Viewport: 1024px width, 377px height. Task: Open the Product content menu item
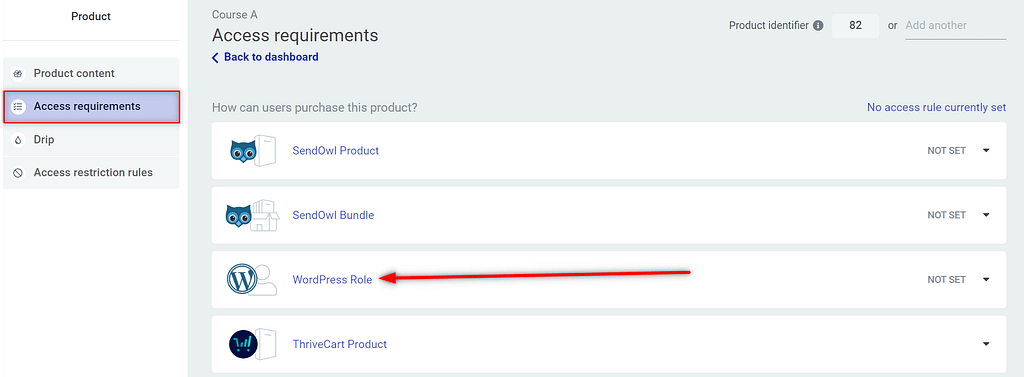point(91,74)
